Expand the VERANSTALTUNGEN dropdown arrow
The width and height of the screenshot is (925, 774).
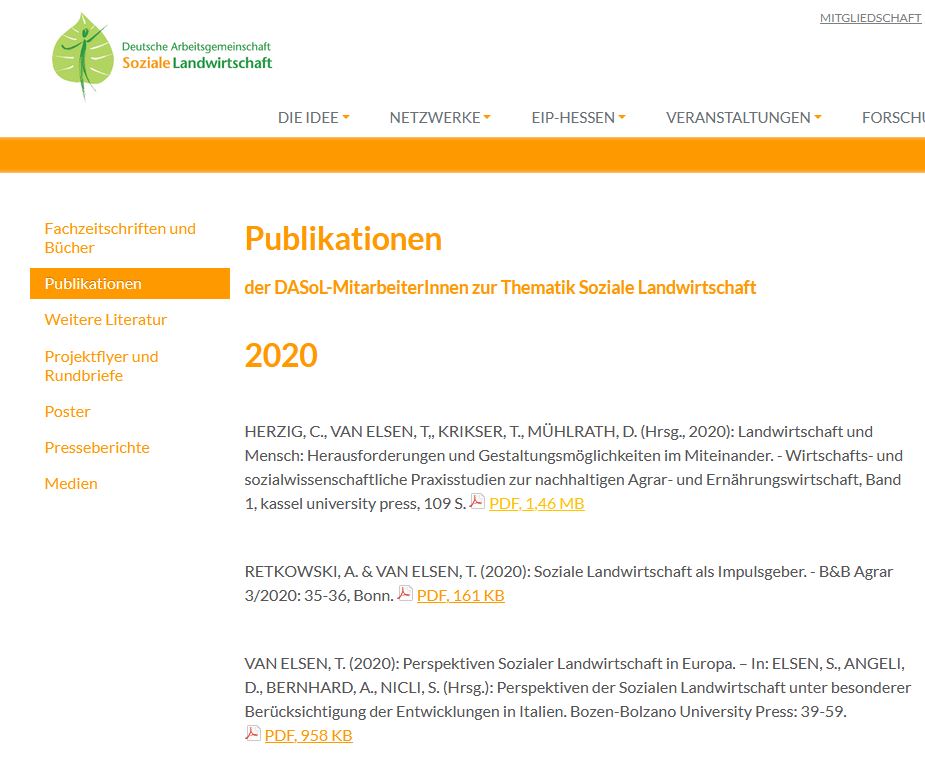coord(818,117)
